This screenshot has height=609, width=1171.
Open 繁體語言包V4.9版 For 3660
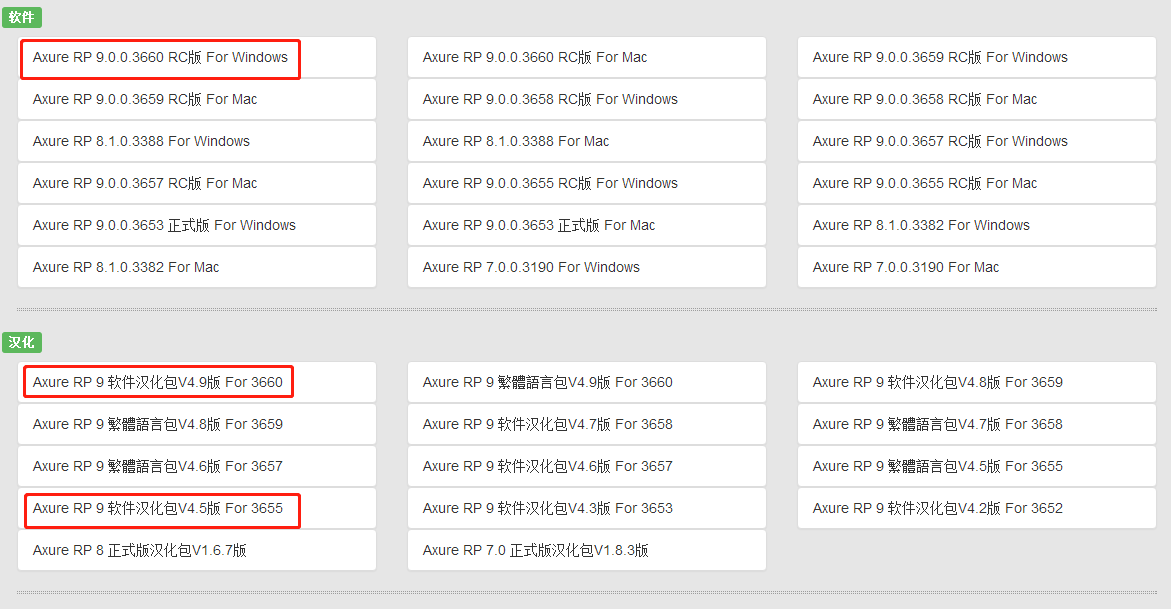tap(586, 383)
